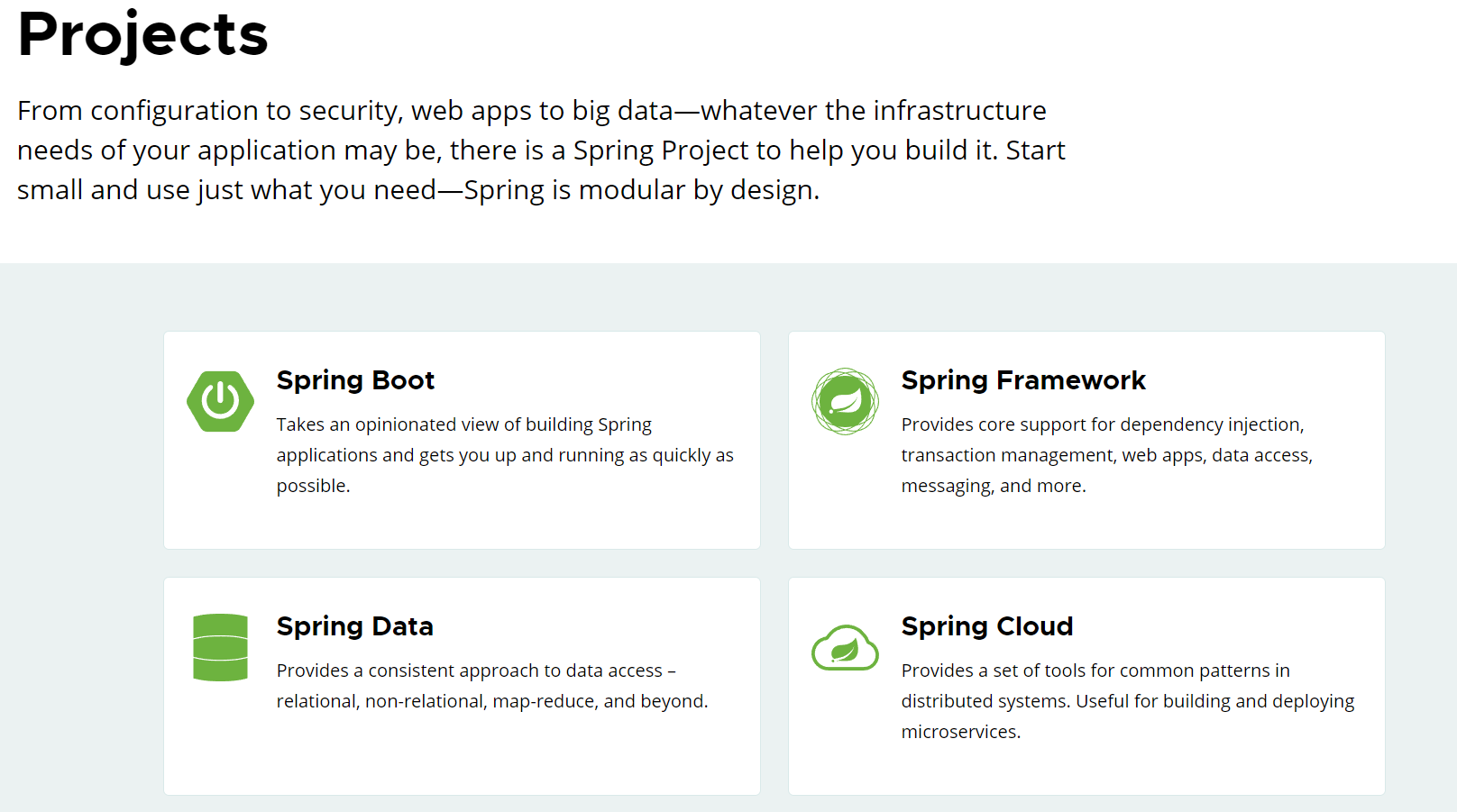
Task: Click the Spring Data database cylinder icon
Action: pyautogui.click(x=220, y=647)
